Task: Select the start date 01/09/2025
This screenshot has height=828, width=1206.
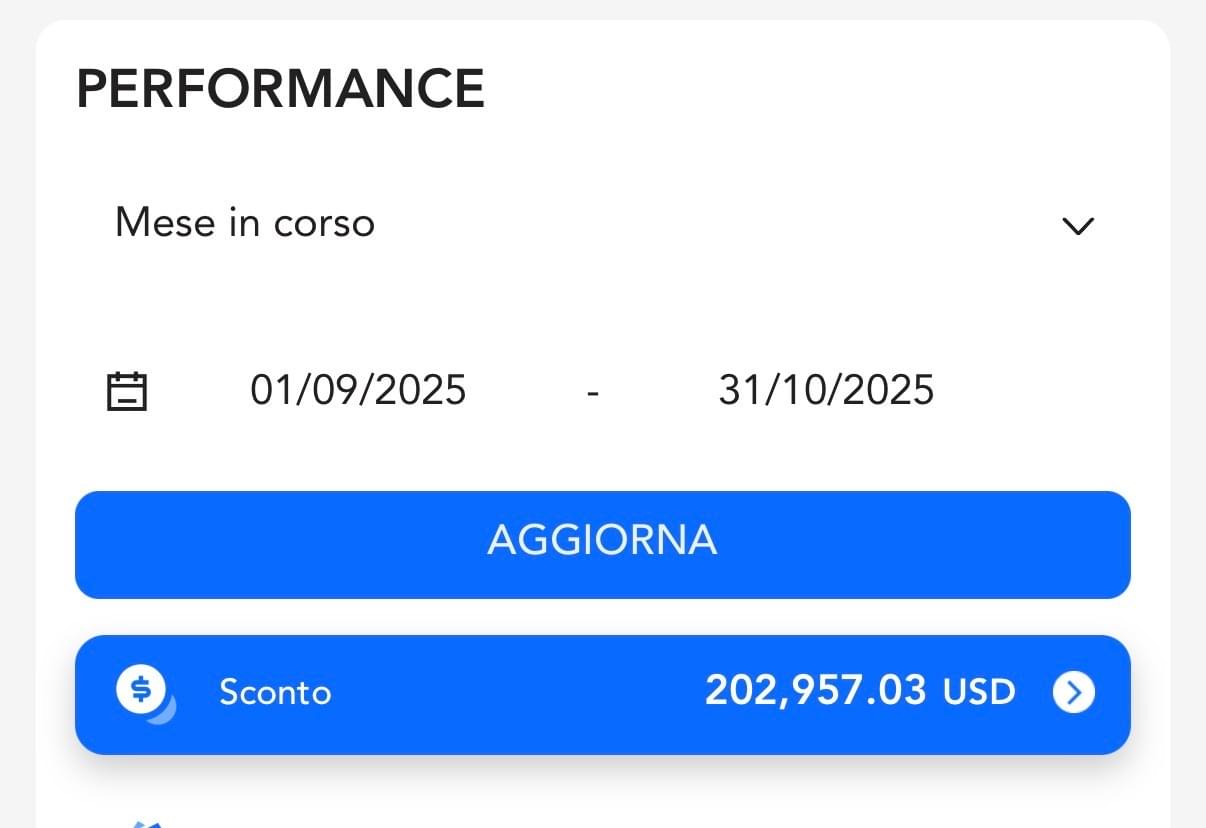Action: click(358, 390)
